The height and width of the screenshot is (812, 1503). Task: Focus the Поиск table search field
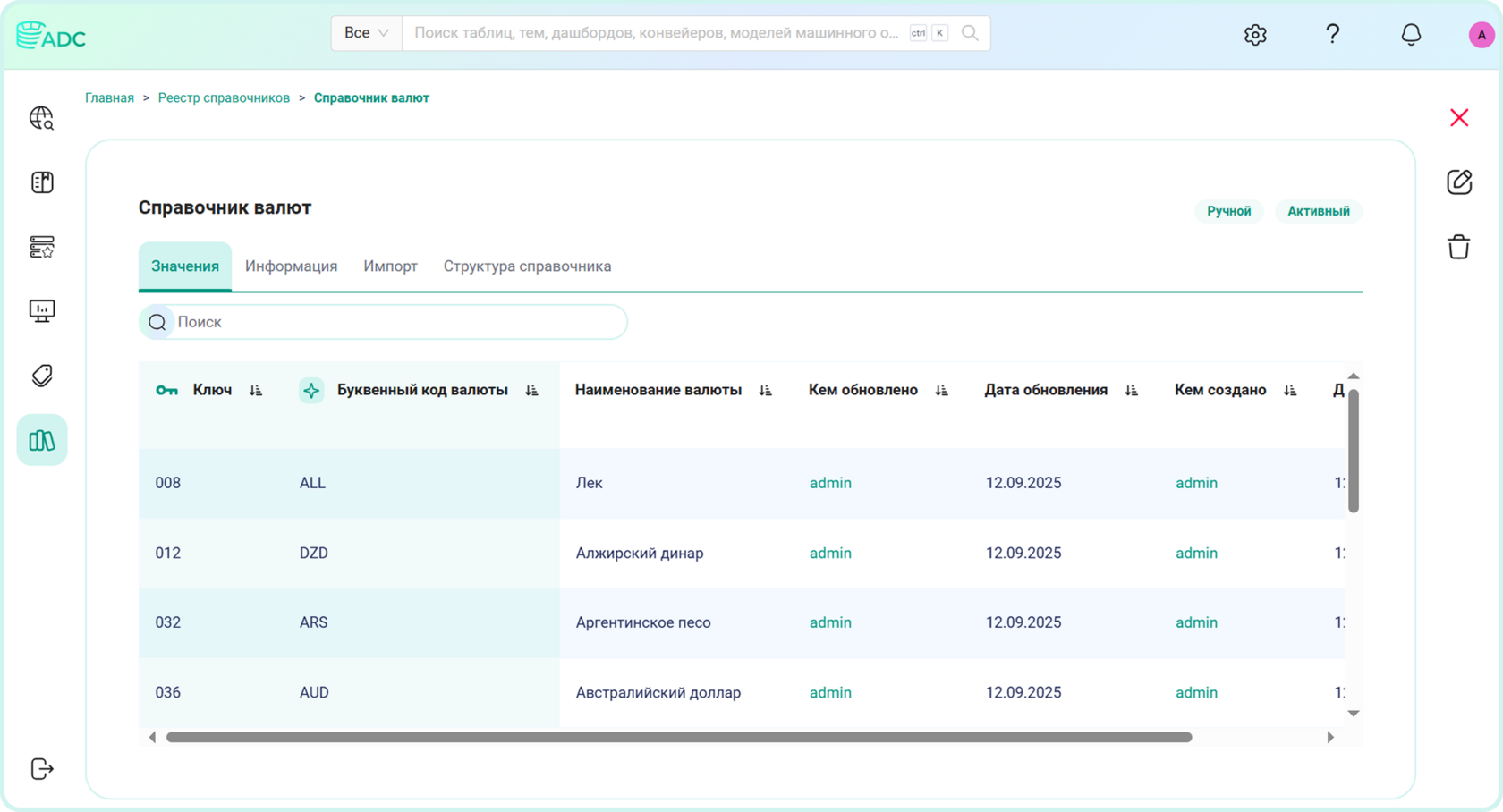(383, 322)
